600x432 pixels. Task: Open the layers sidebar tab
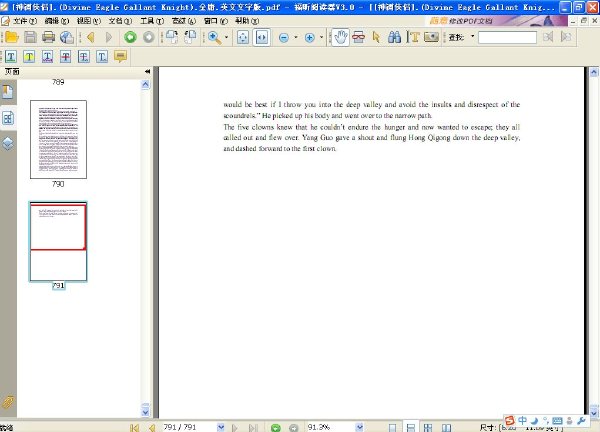(8, 143)
